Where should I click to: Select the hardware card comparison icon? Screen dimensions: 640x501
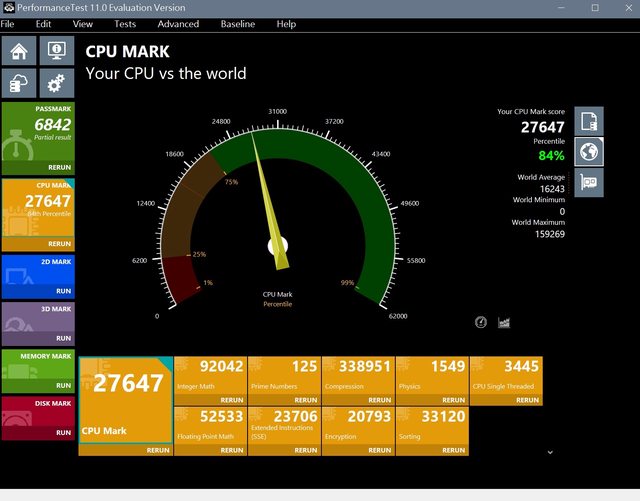pos(589,183)
